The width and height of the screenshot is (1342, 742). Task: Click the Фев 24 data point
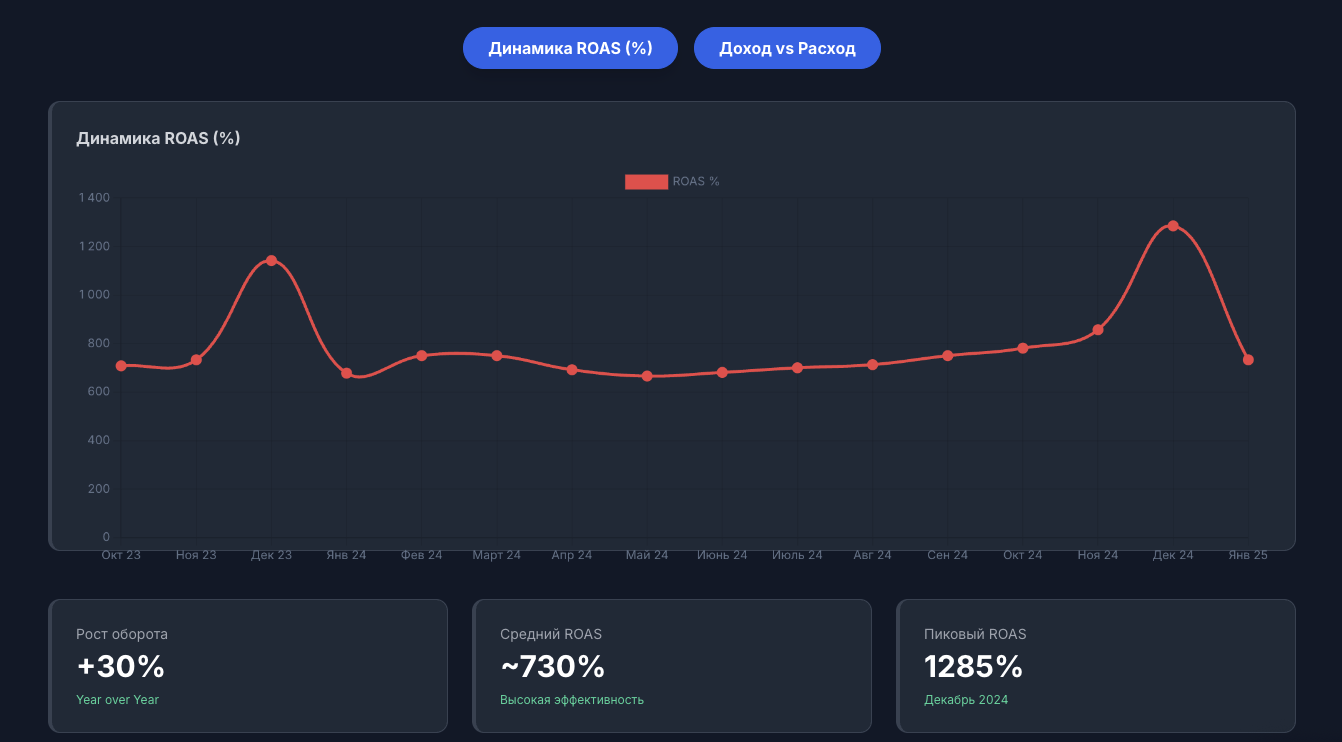click(422, 356)
